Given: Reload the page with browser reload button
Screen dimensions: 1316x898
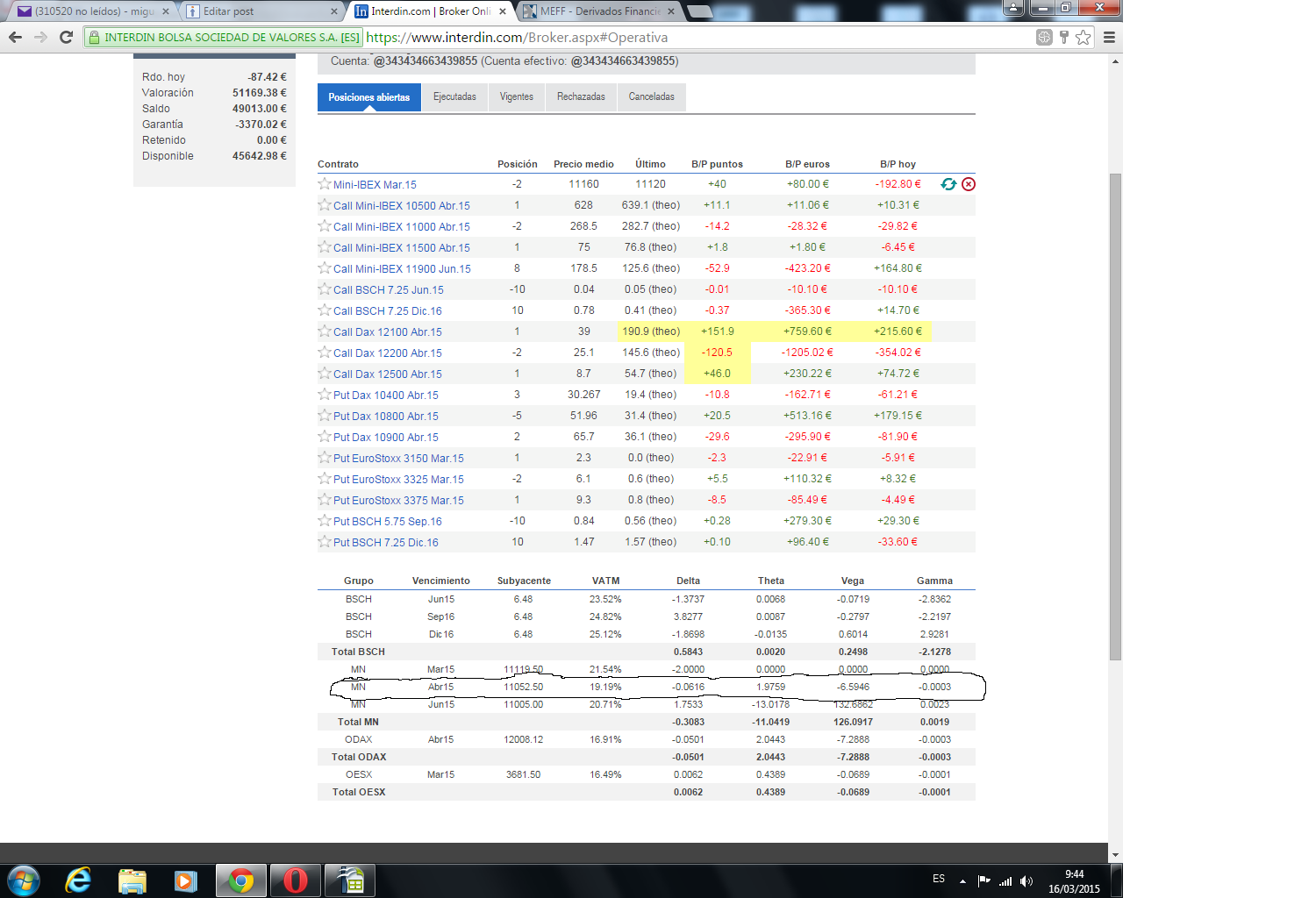Looking at the screenshot, I should (x=66, y=37).
